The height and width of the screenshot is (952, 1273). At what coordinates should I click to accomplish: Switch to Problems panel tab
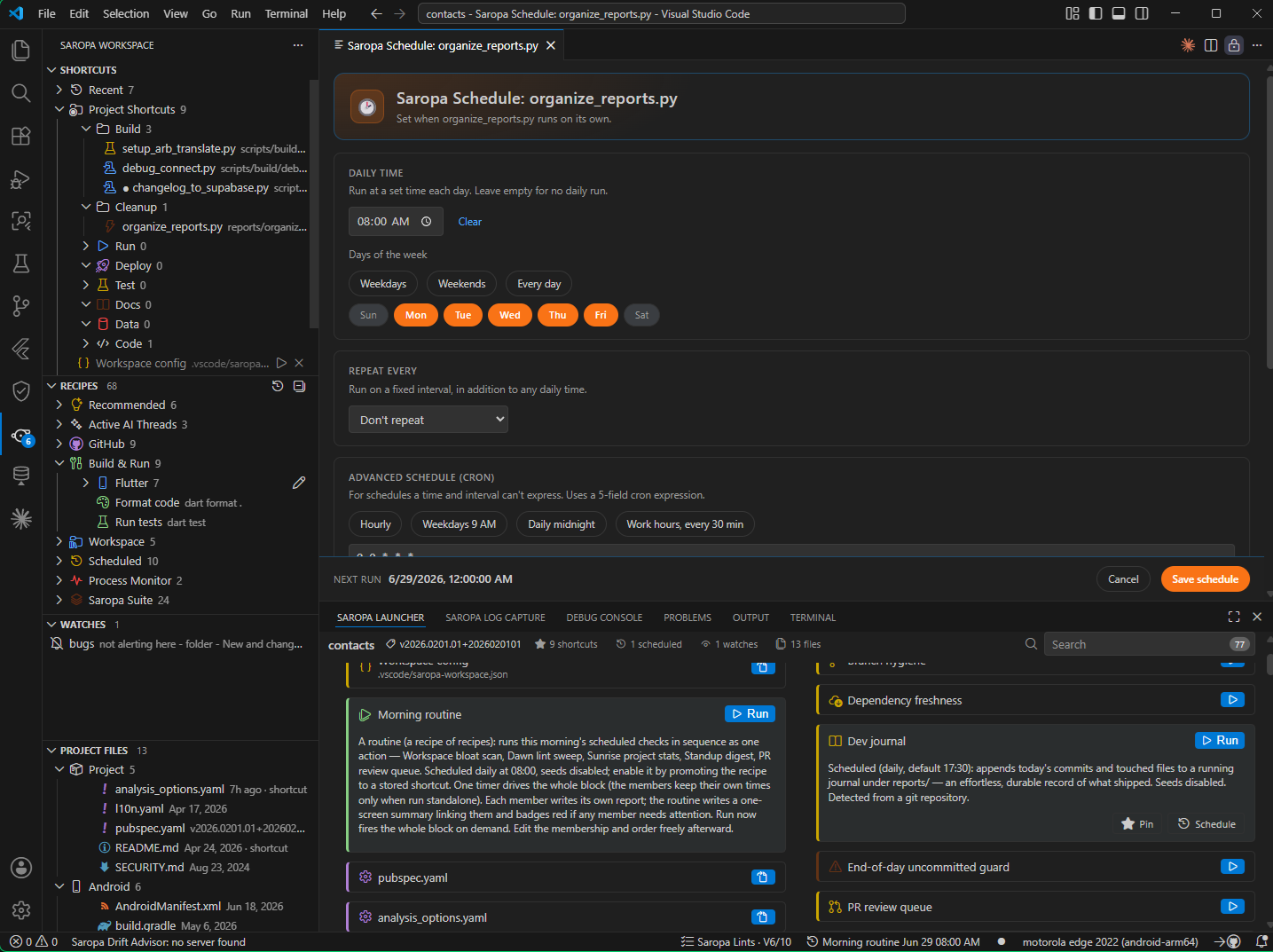click(688, 618)
